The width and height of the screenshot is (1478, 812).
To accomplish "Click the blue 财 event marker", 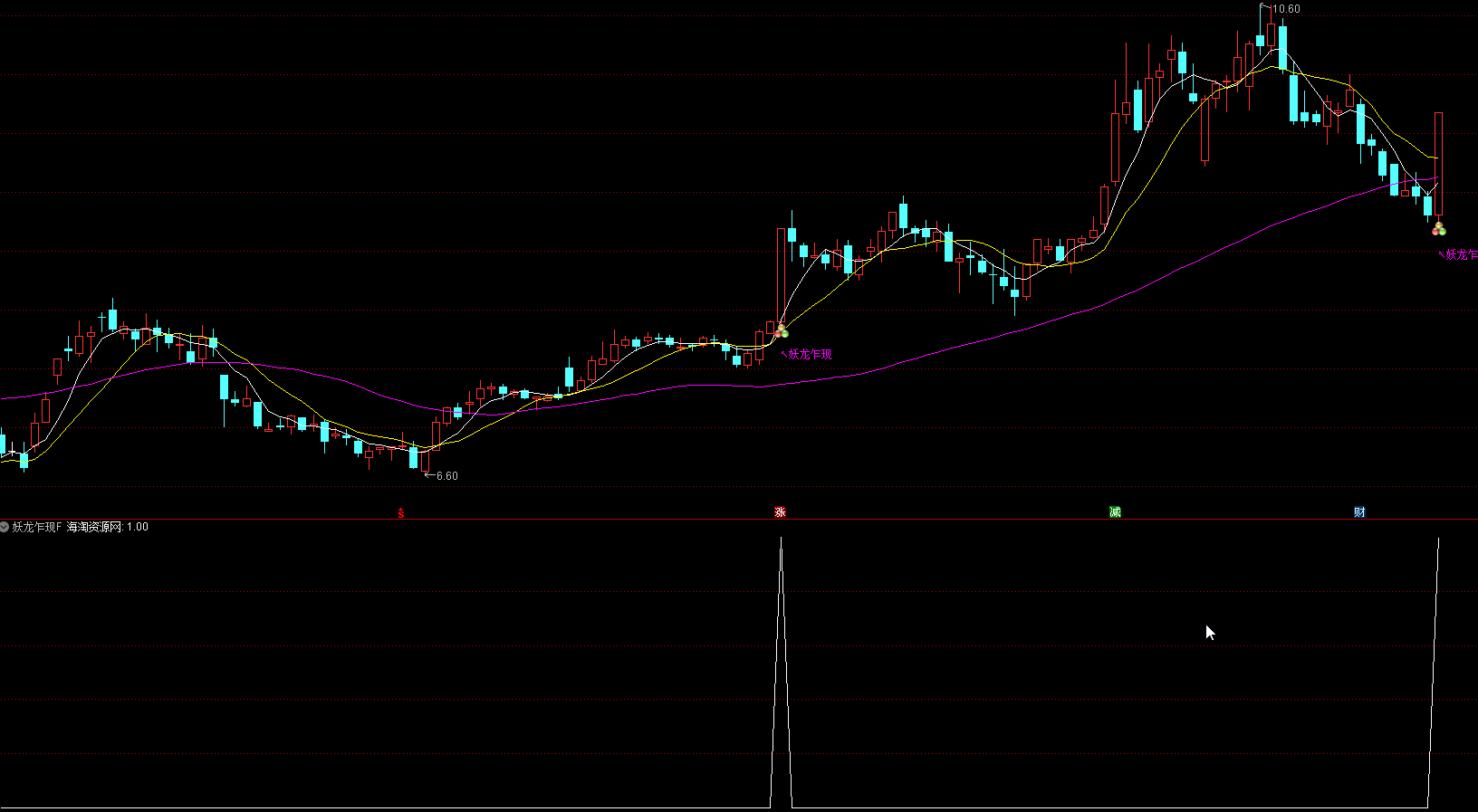I will [x=1359, y=512].
